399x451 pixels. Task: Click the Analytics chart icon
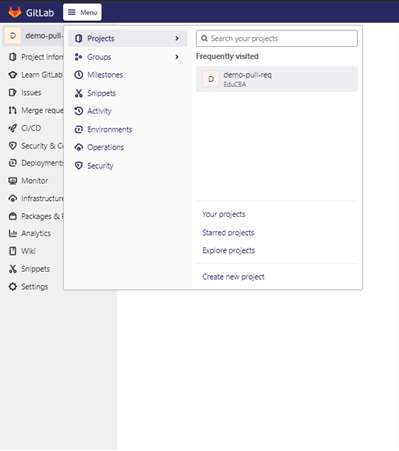coord(13,233)
